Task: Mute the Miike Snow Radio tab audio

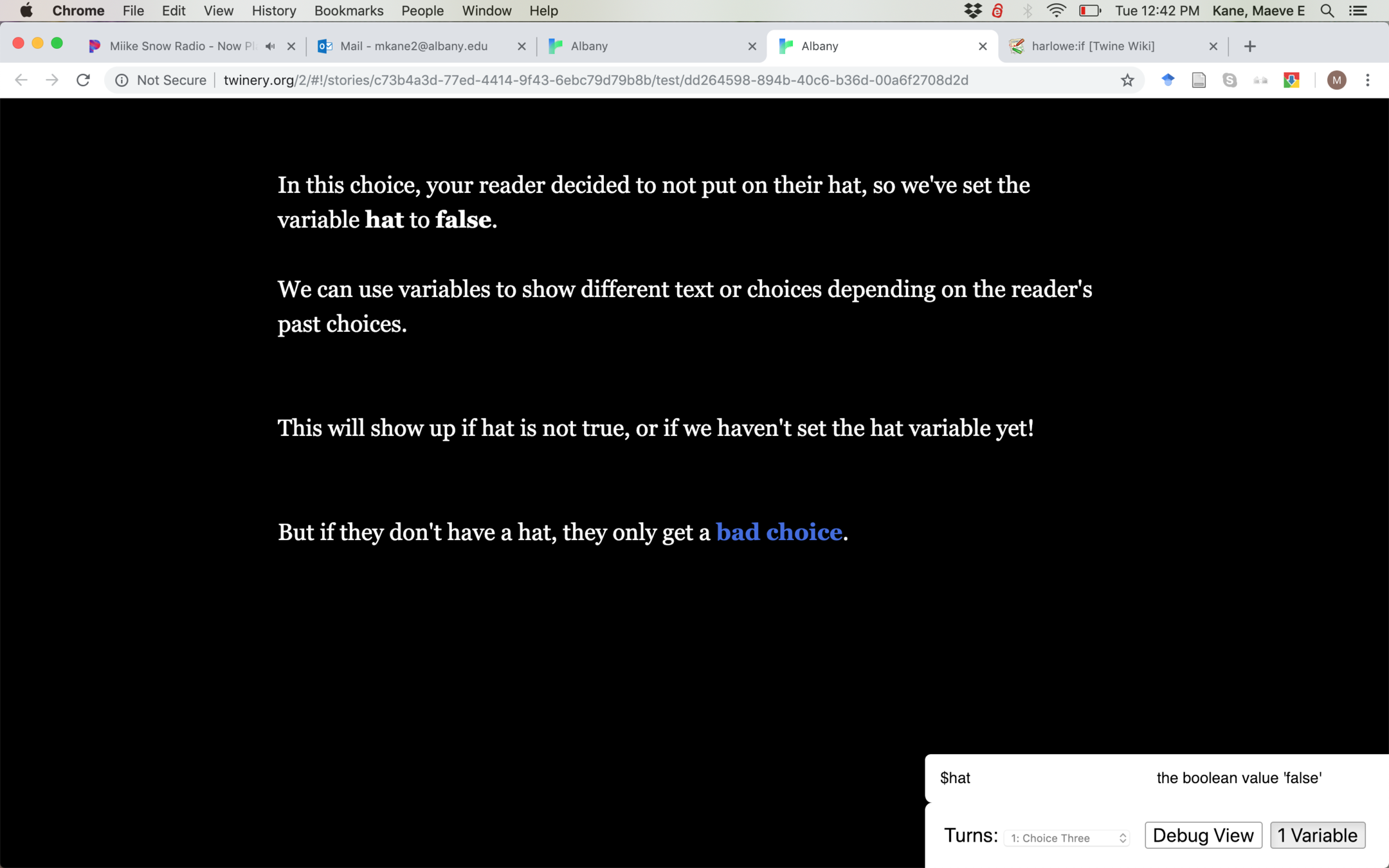Action: tap(270, 46)
